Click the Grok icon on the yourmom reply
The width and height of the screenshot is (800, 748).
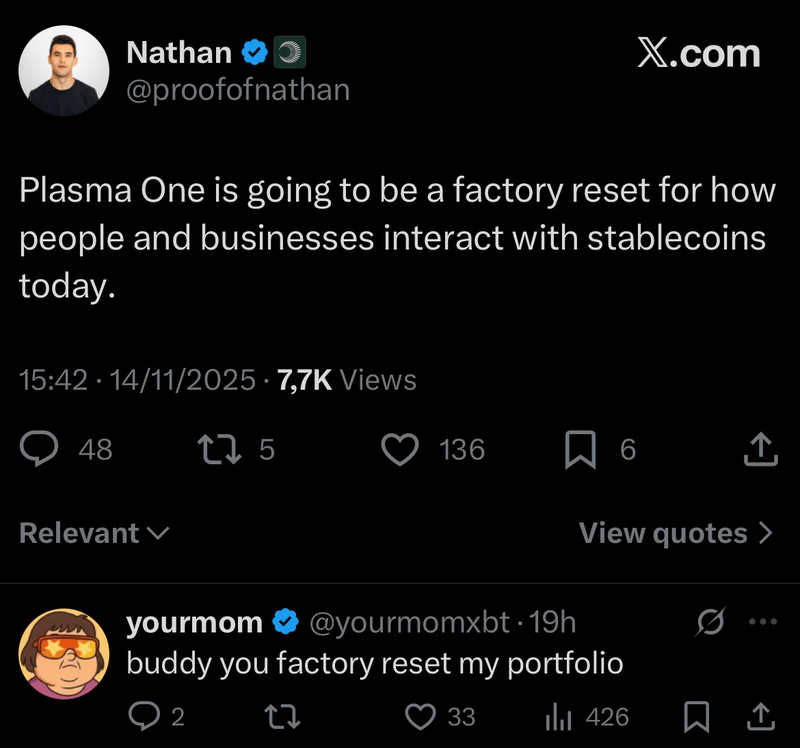711,622
